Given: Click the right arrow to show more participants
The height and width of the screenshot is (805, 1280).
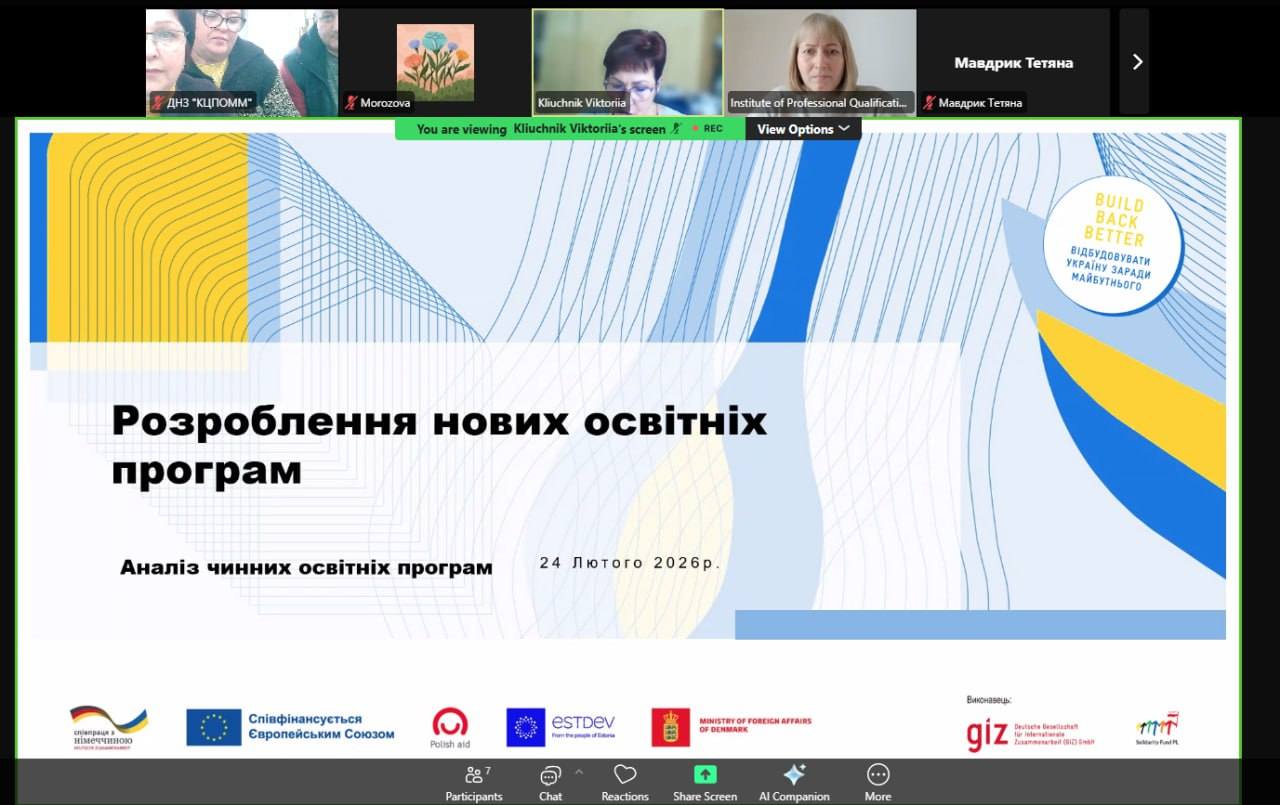Looking at the screenshot, I should 1135,61.
